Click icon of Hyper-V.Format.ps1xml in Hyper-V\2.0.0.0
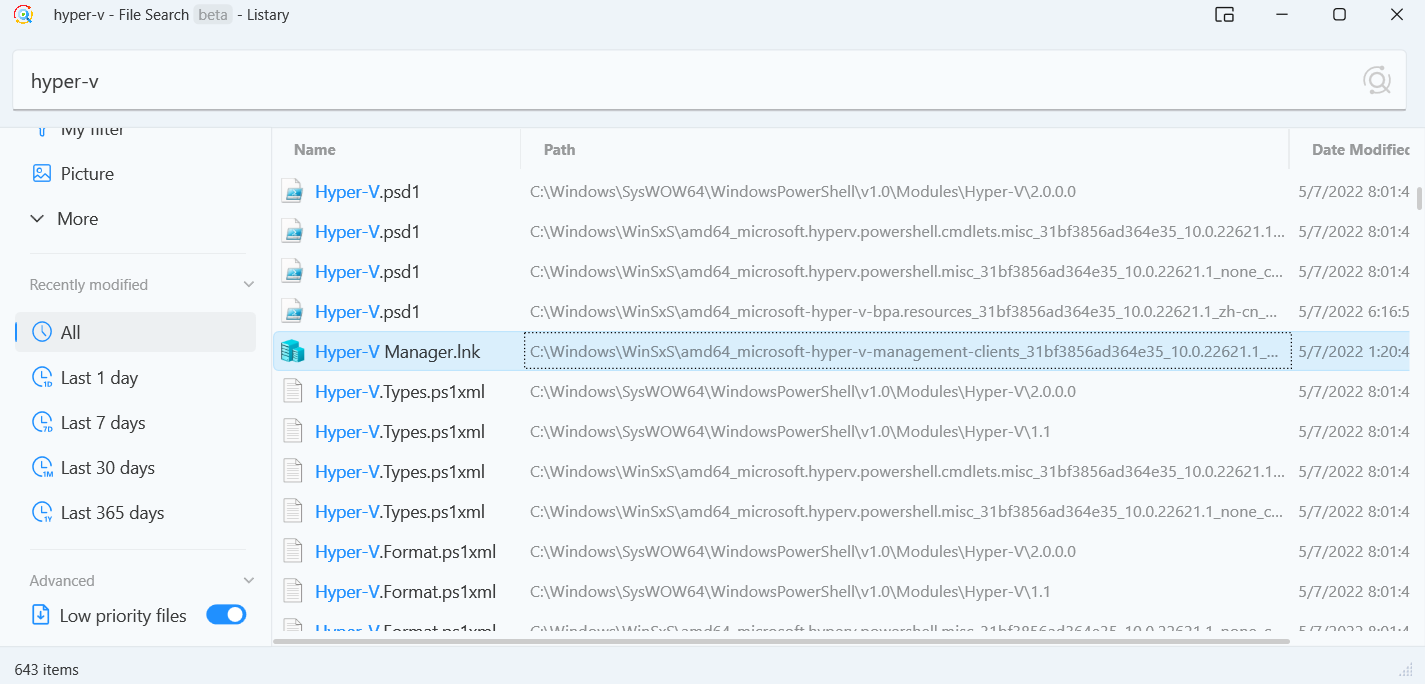The image size is (1425, 684). click(x=292, y=551)
